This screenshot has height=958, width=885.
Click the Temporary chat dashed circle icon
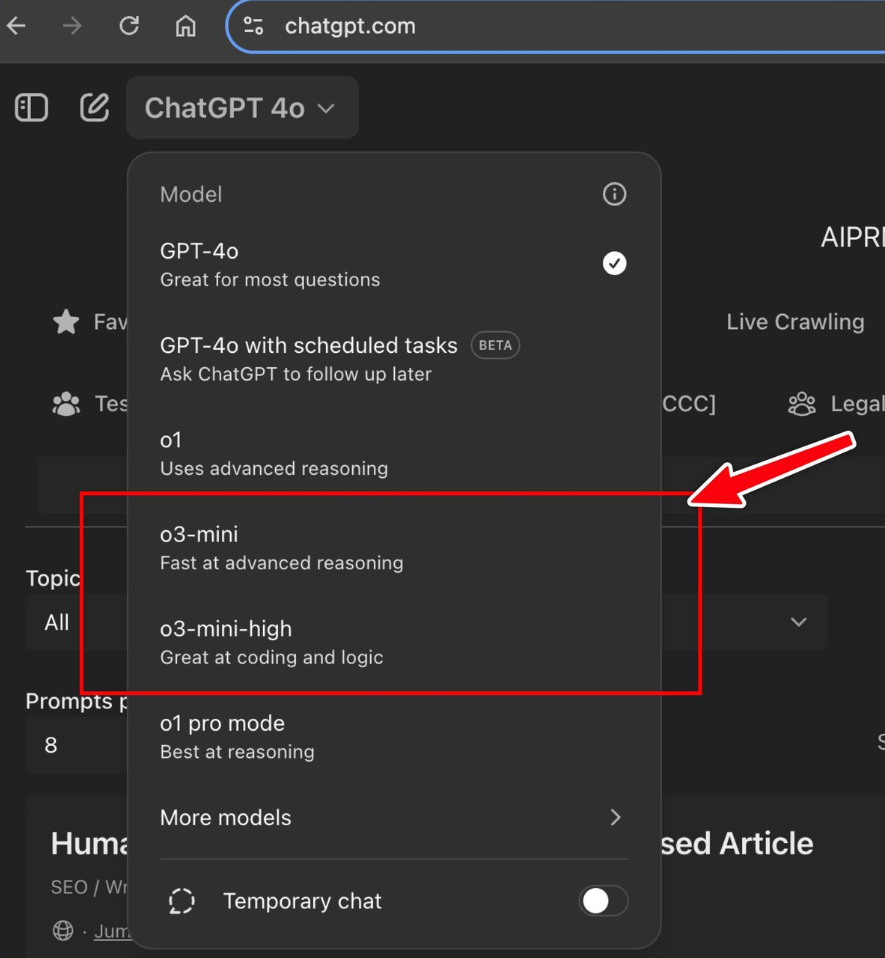tap(181, 901)
